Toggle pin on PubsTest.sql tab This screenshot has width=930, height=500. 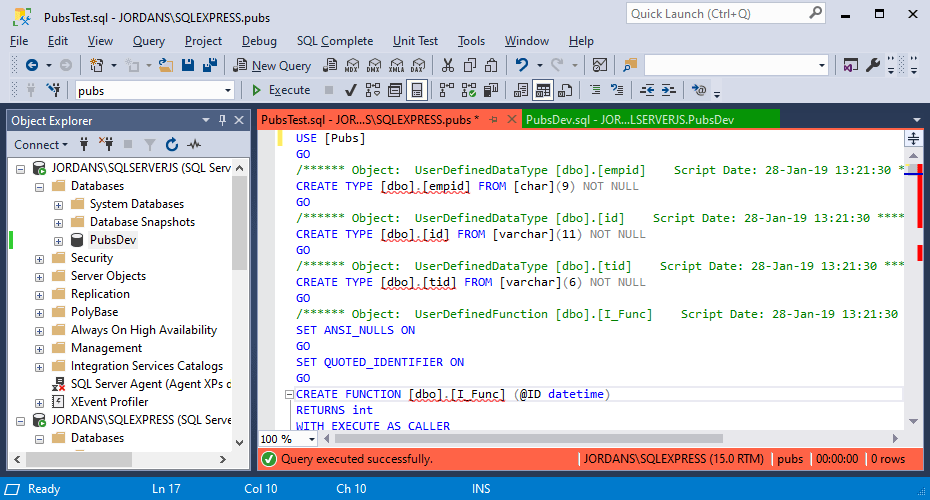493,120
